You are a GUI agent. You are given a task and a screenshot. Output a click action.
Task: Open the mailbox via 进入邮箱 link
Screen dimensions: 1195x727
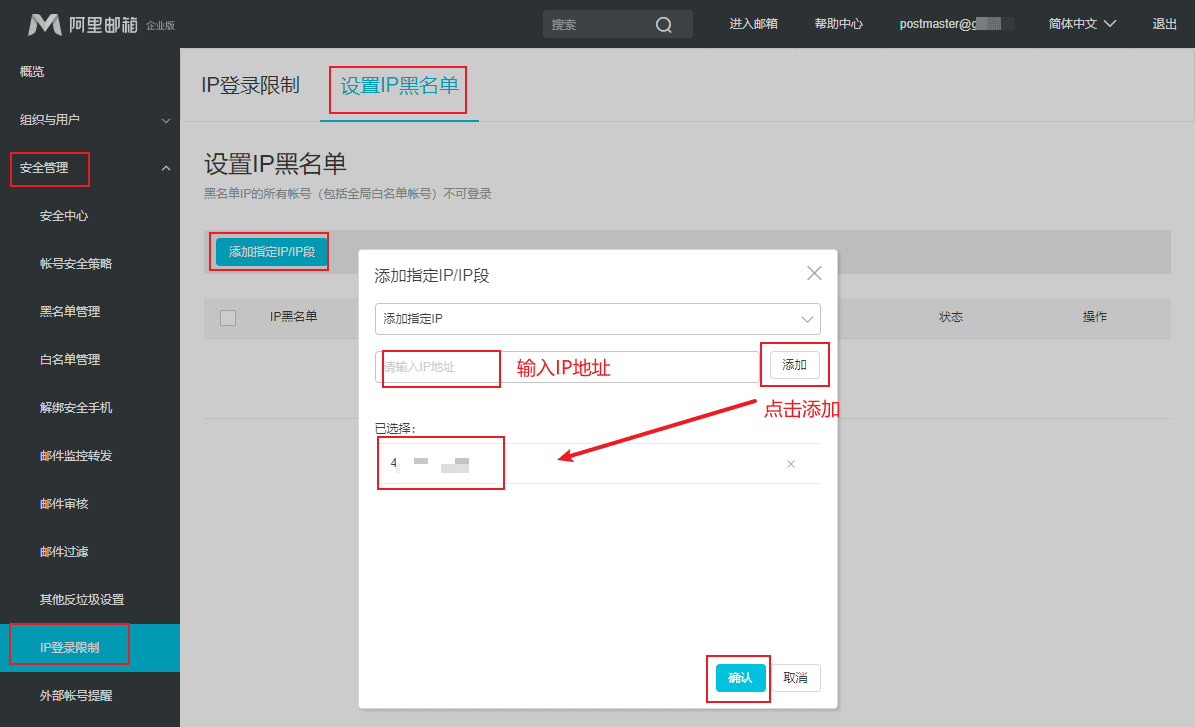[753, 23]
